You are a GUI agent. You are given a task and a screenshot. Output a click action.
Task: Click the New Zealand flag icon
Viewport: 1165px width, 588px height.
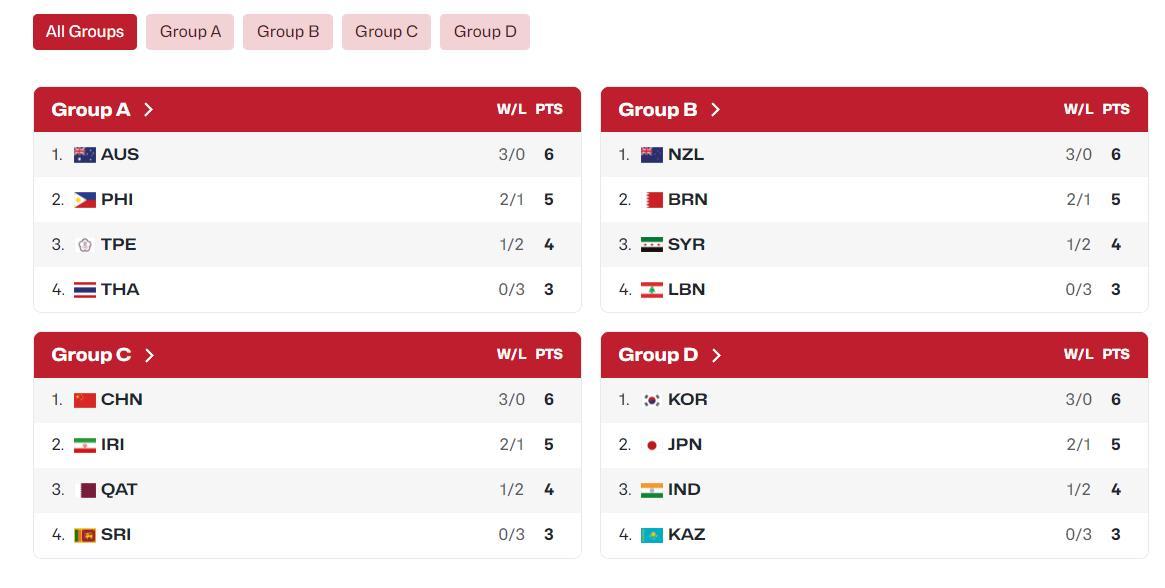coord(652,155)
